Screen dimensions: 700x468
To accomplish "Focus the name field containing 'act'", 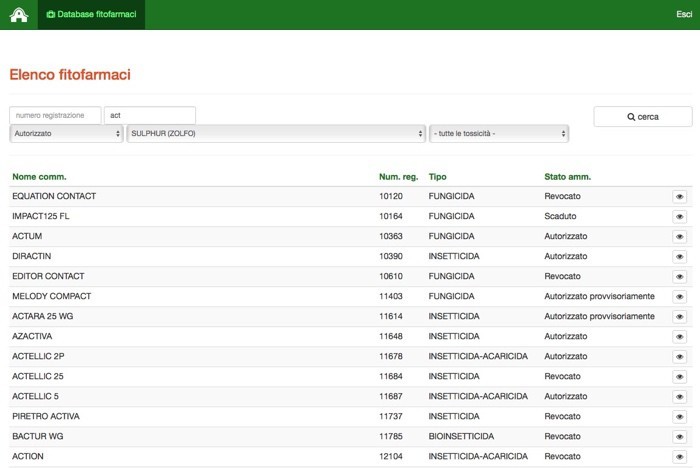I will point(150,115).
